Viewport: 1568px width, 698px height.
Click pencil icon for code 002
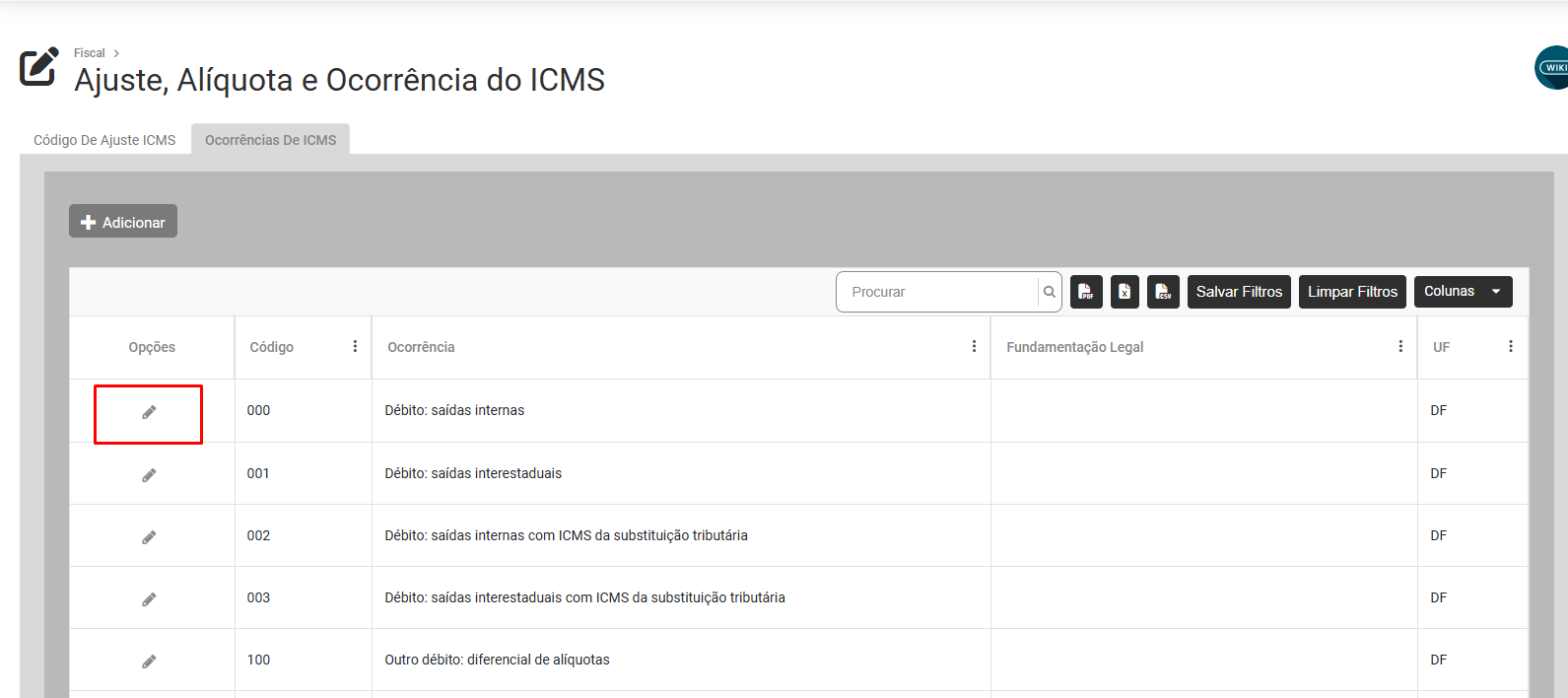click(149, 537)
